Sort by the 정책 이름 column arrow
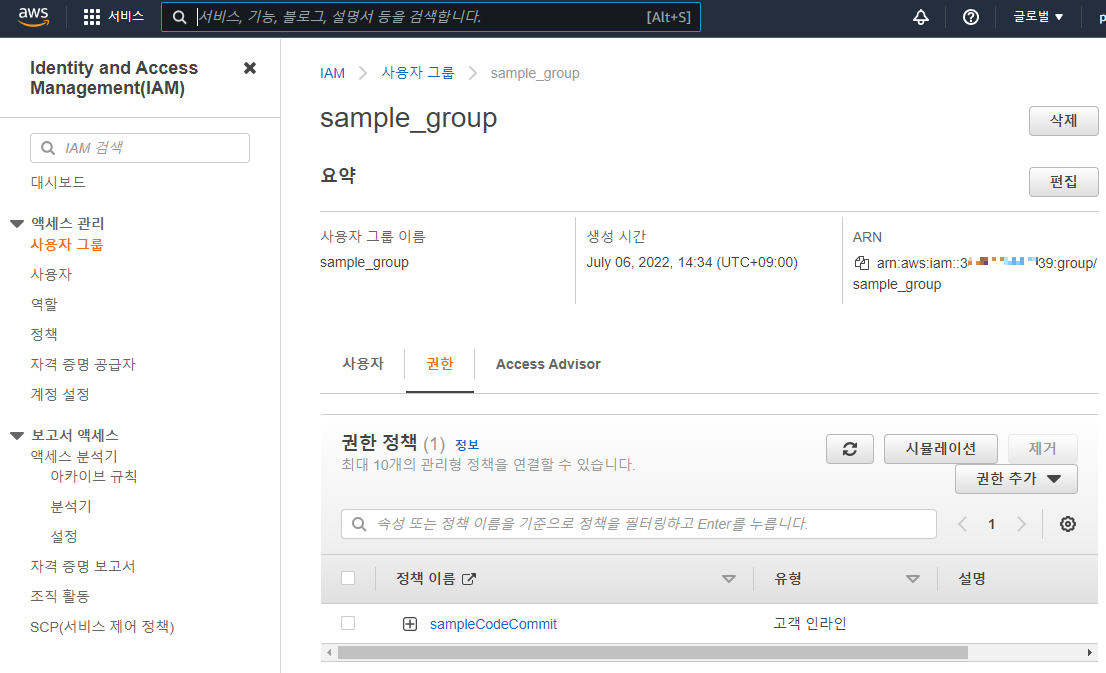This screenshot has height=673, width=1106. pyautogui.click(x=729, y=579)
